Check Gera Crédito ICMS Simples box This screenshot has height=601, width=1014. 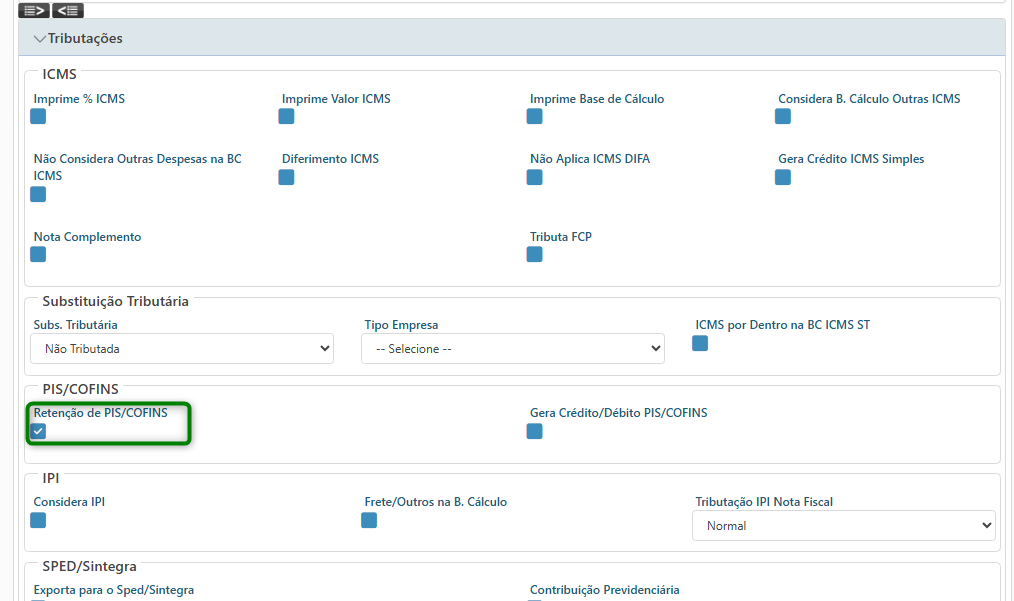[783, 177]
